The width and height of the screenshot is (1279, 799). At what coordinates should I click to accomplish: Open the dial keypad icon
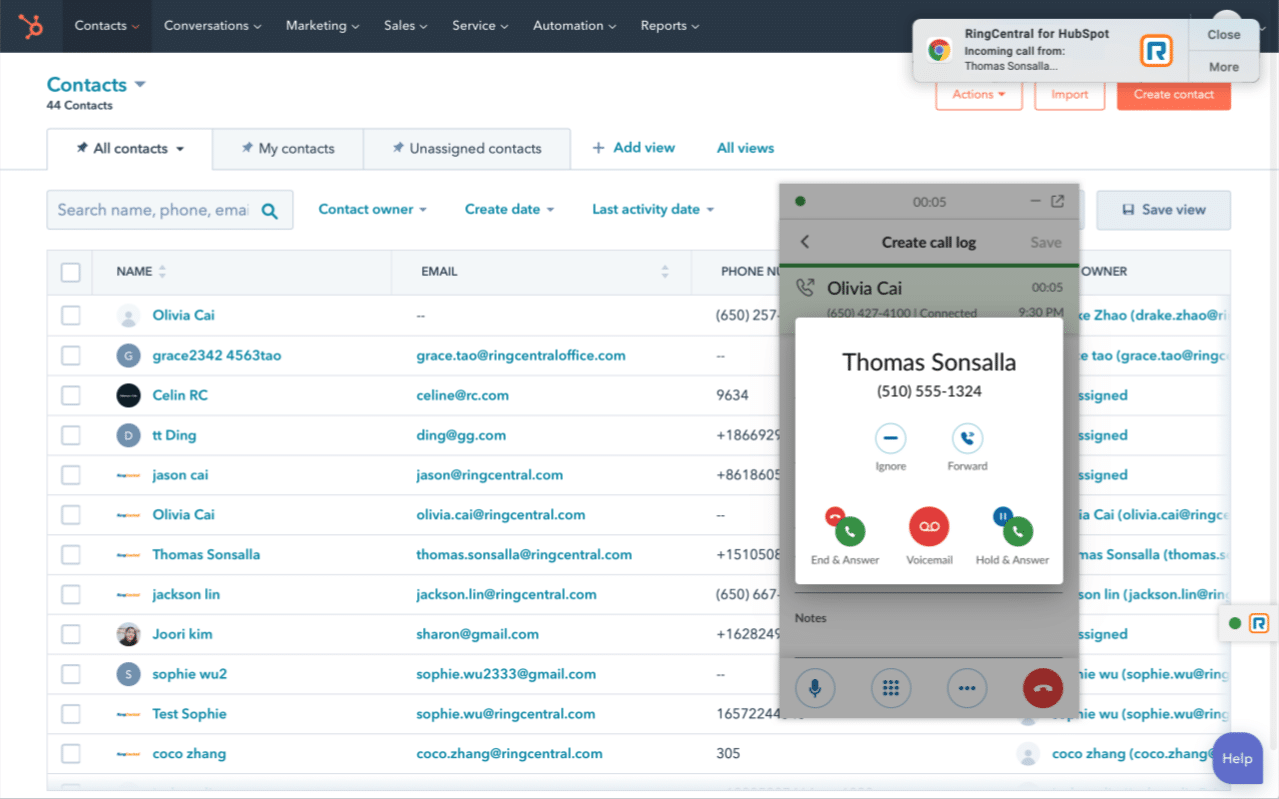[x=891, y=688]
